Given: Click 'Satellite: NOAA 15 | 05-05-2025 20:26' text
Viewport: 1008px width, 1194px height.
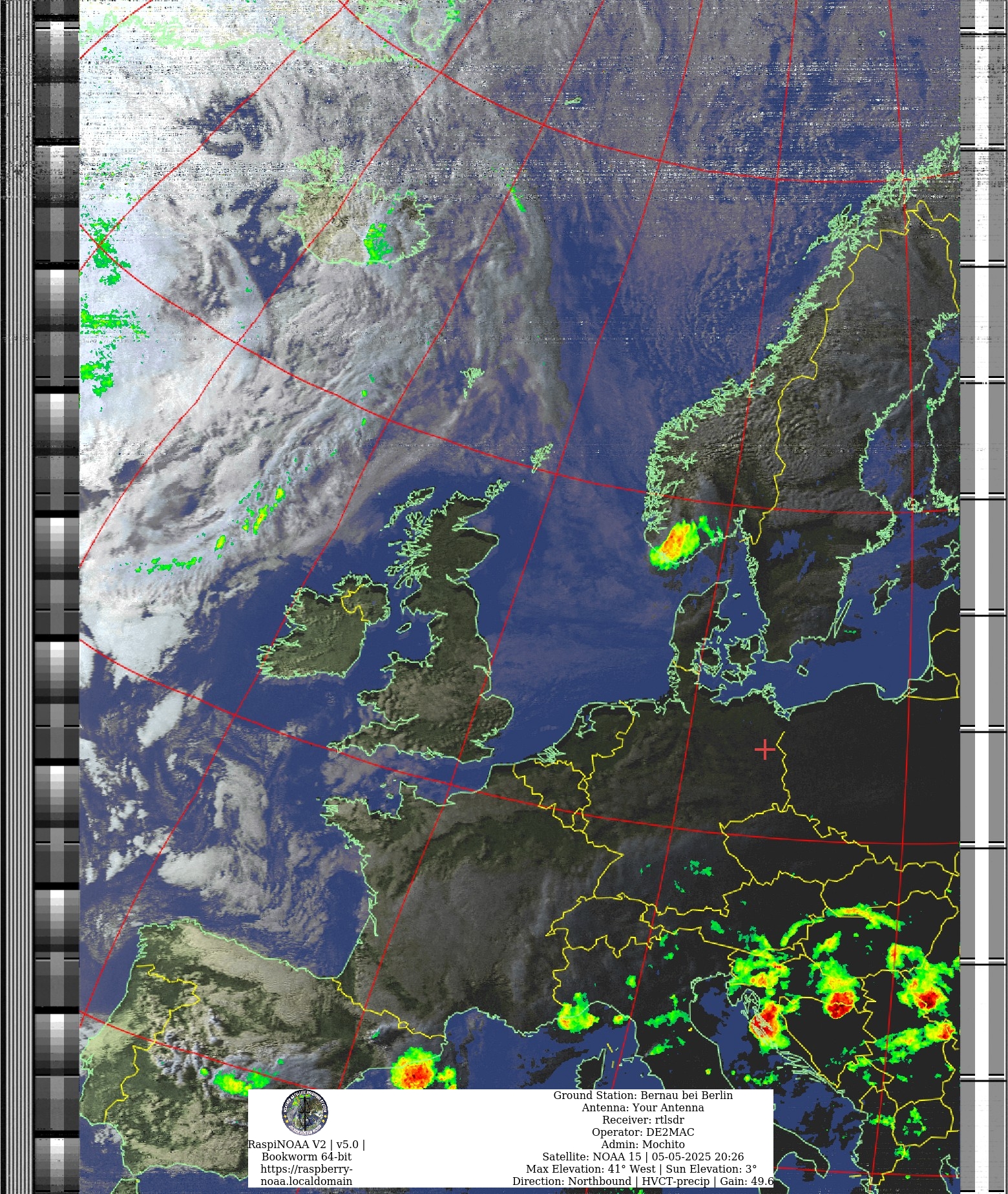Looking at the screenshot, I should [643, 1157].
